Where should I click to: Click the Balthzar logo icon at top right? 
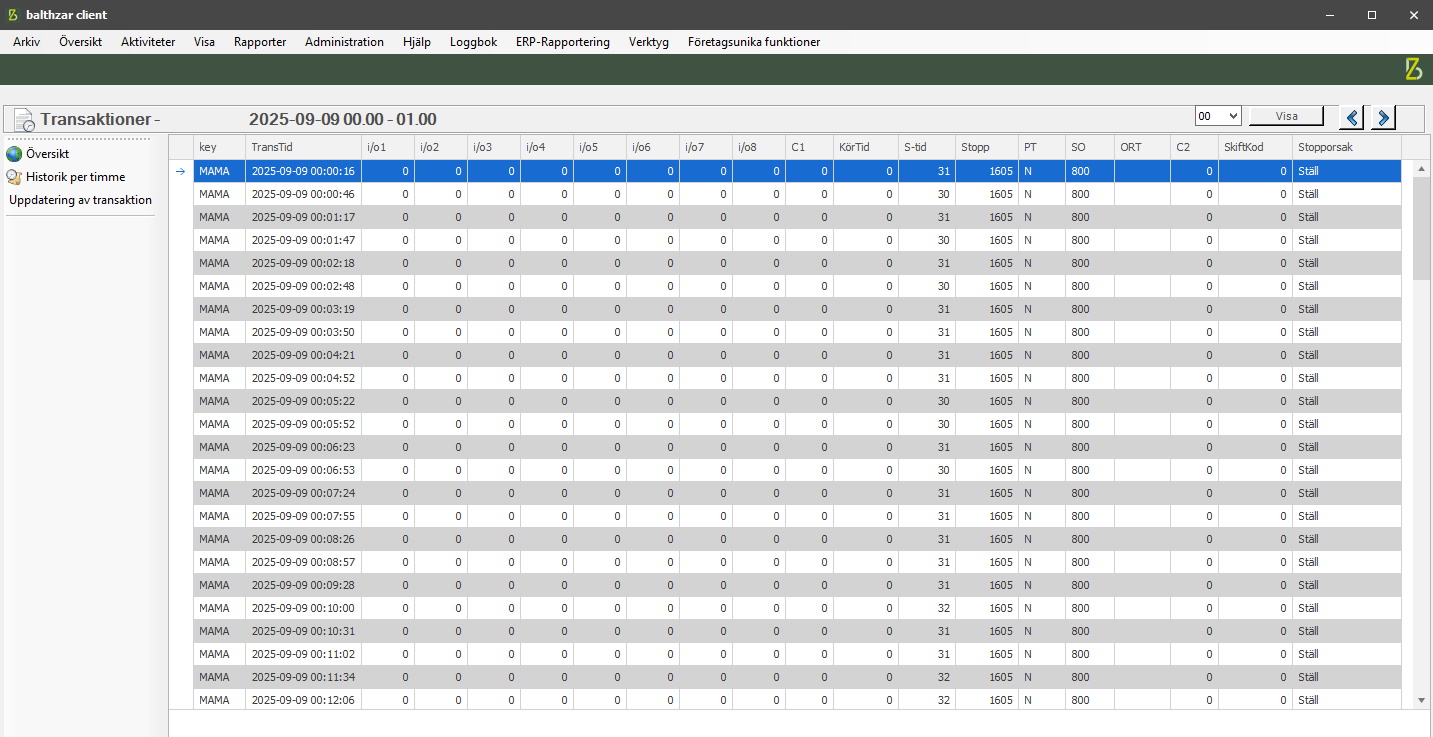click(1413, 69)
